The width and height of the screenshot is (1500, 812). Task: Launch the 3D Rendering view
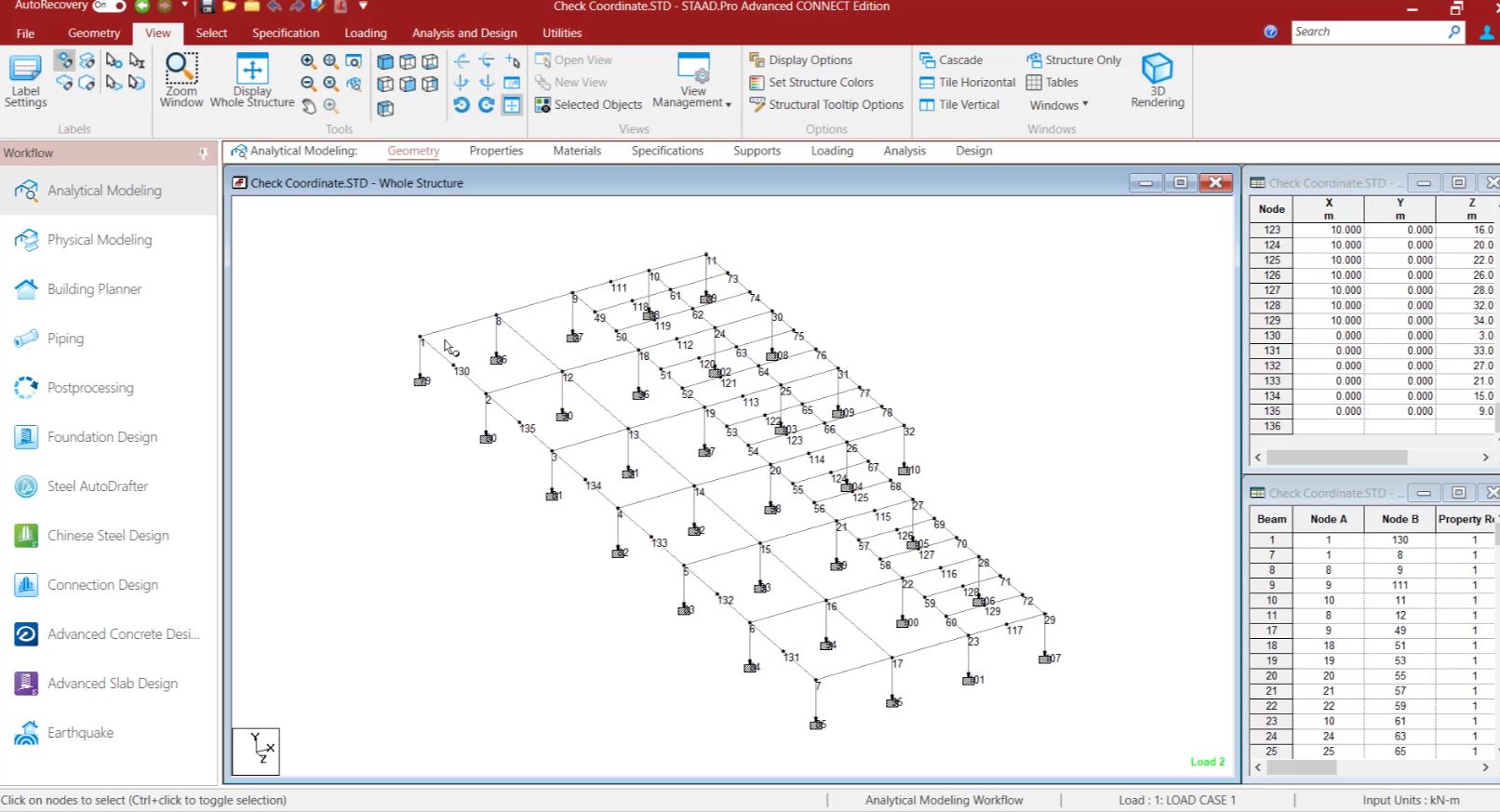pyautogui.click(x=1158, y=81)
